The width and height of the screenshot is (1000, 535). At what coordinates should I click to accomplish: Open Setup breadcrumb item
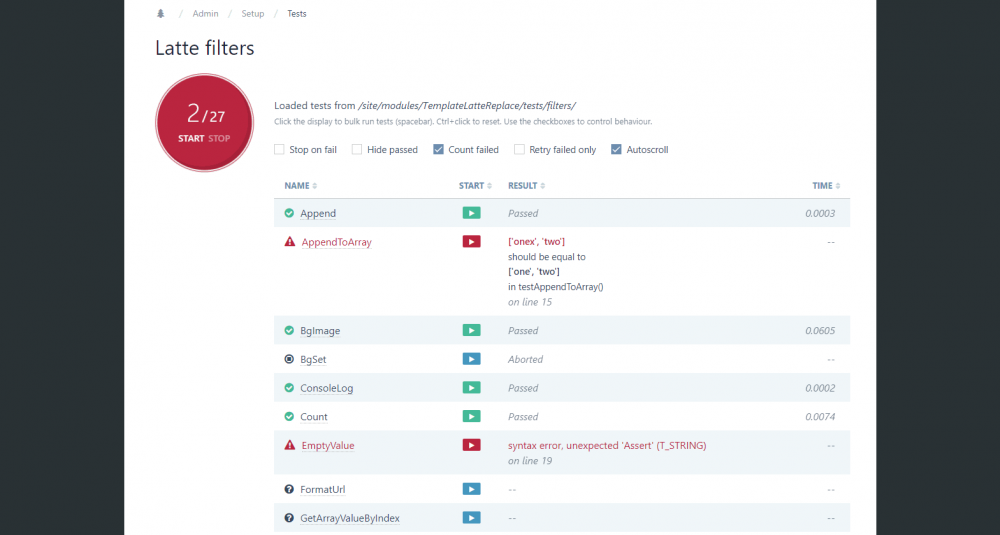(253, 14)
